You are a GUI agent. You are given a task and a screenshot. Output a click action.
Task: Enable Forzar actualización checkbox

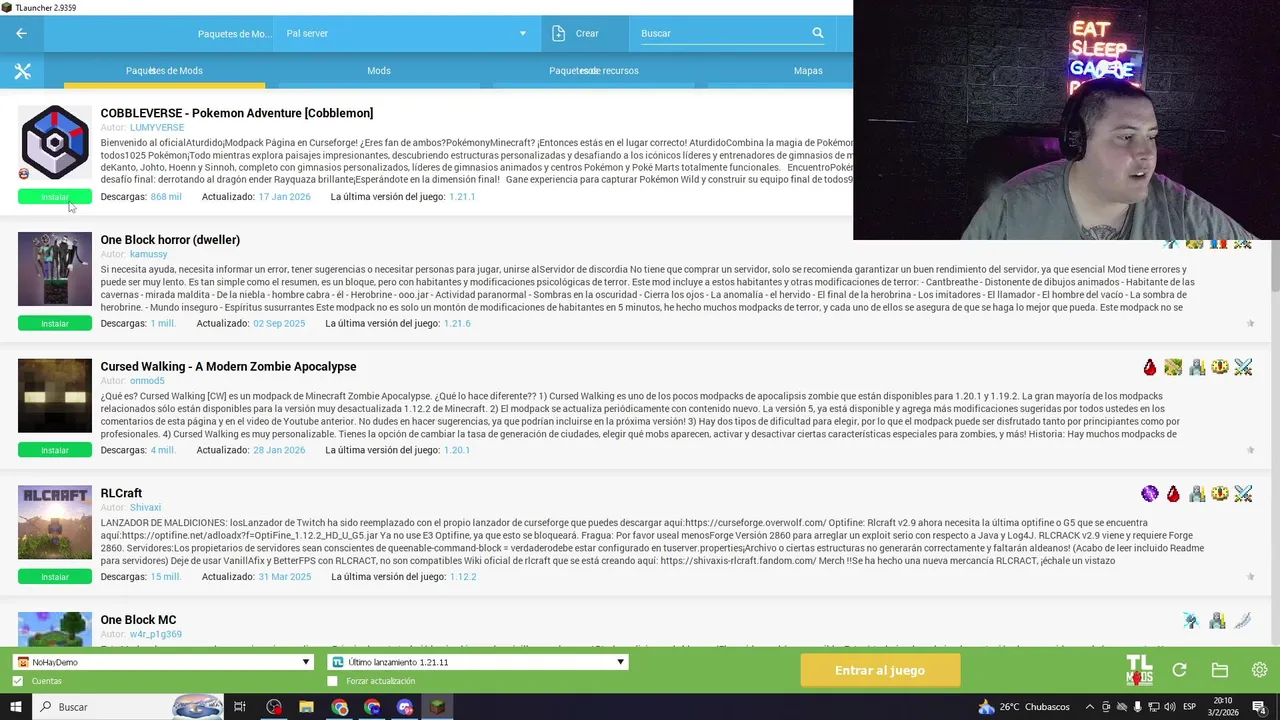[x=333, y=681]
